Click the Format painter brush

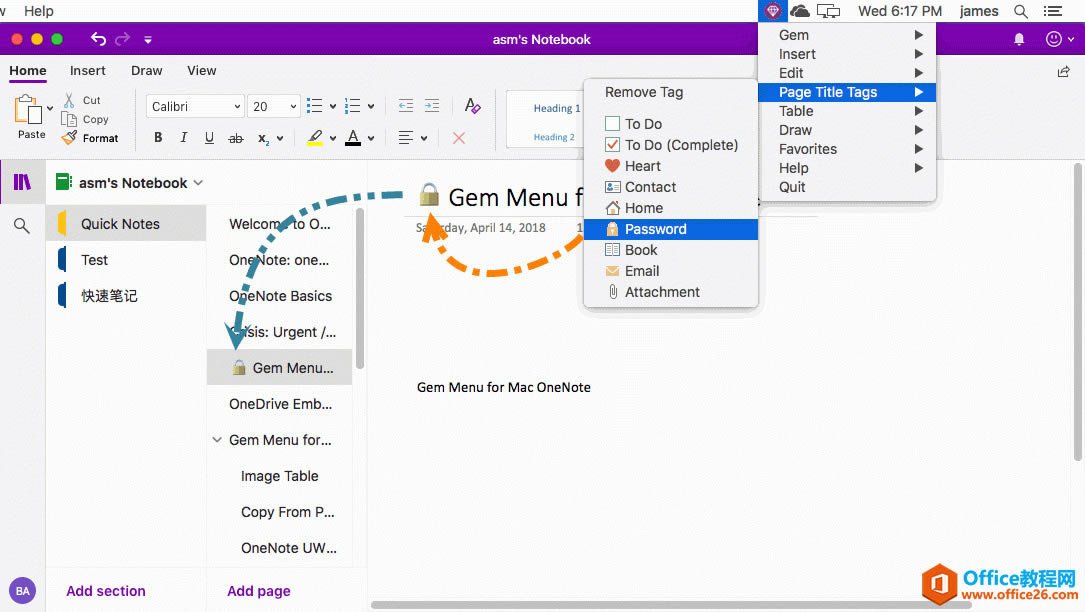point(90,138)
